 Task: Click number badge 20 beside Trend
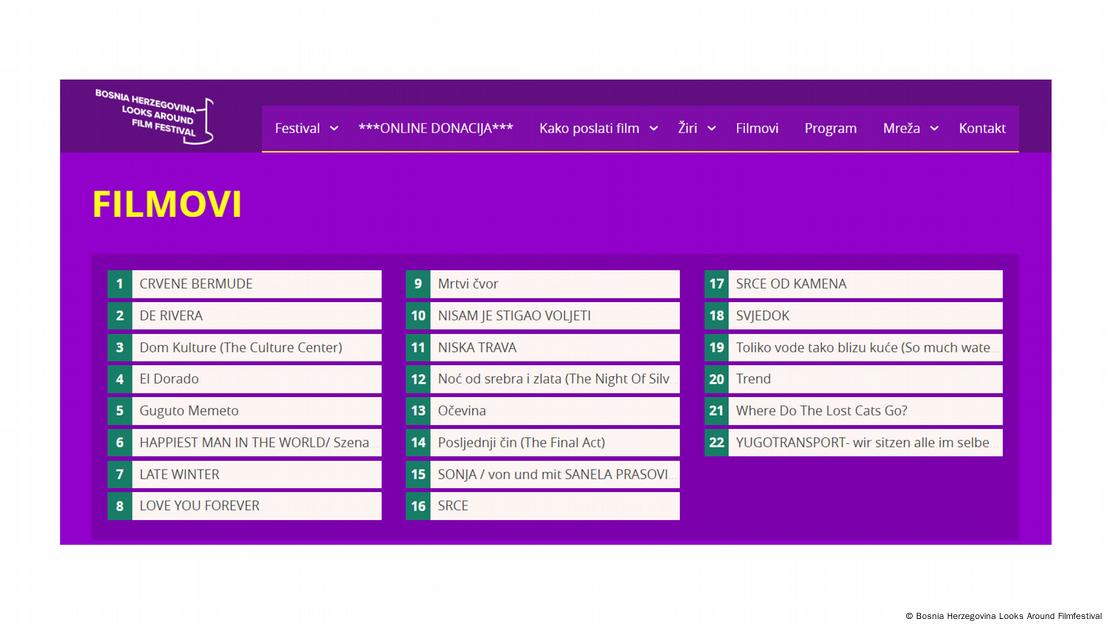(716, 379)
